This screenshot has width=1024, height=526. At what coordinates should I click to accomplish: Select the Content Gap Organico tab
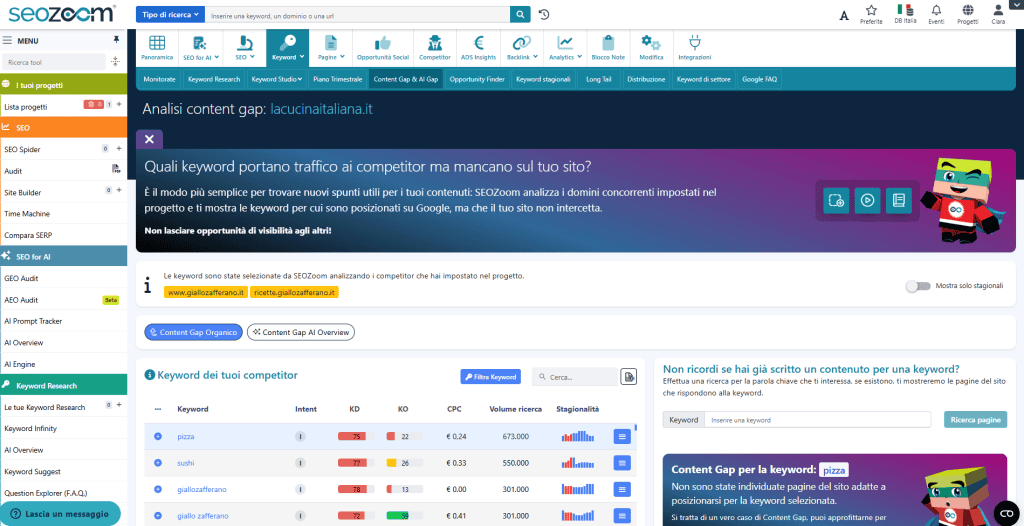coord(193,332)
